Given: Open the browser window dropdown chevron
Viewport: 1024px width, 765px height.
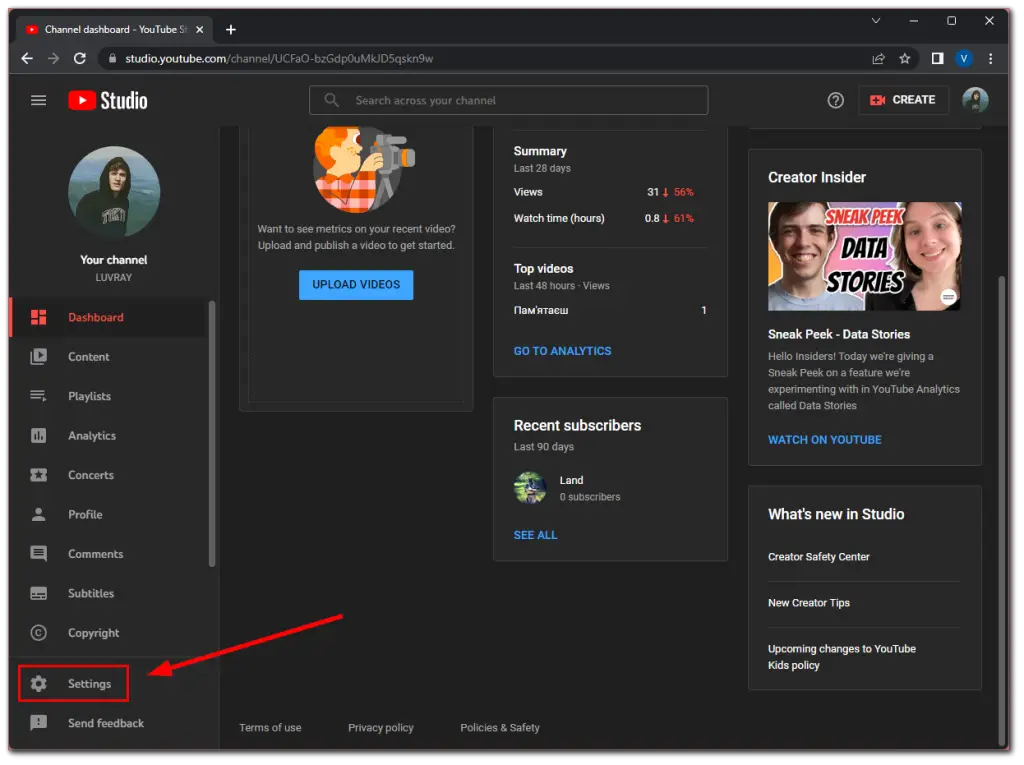Looking at the screenshot, I should (876, 20).
